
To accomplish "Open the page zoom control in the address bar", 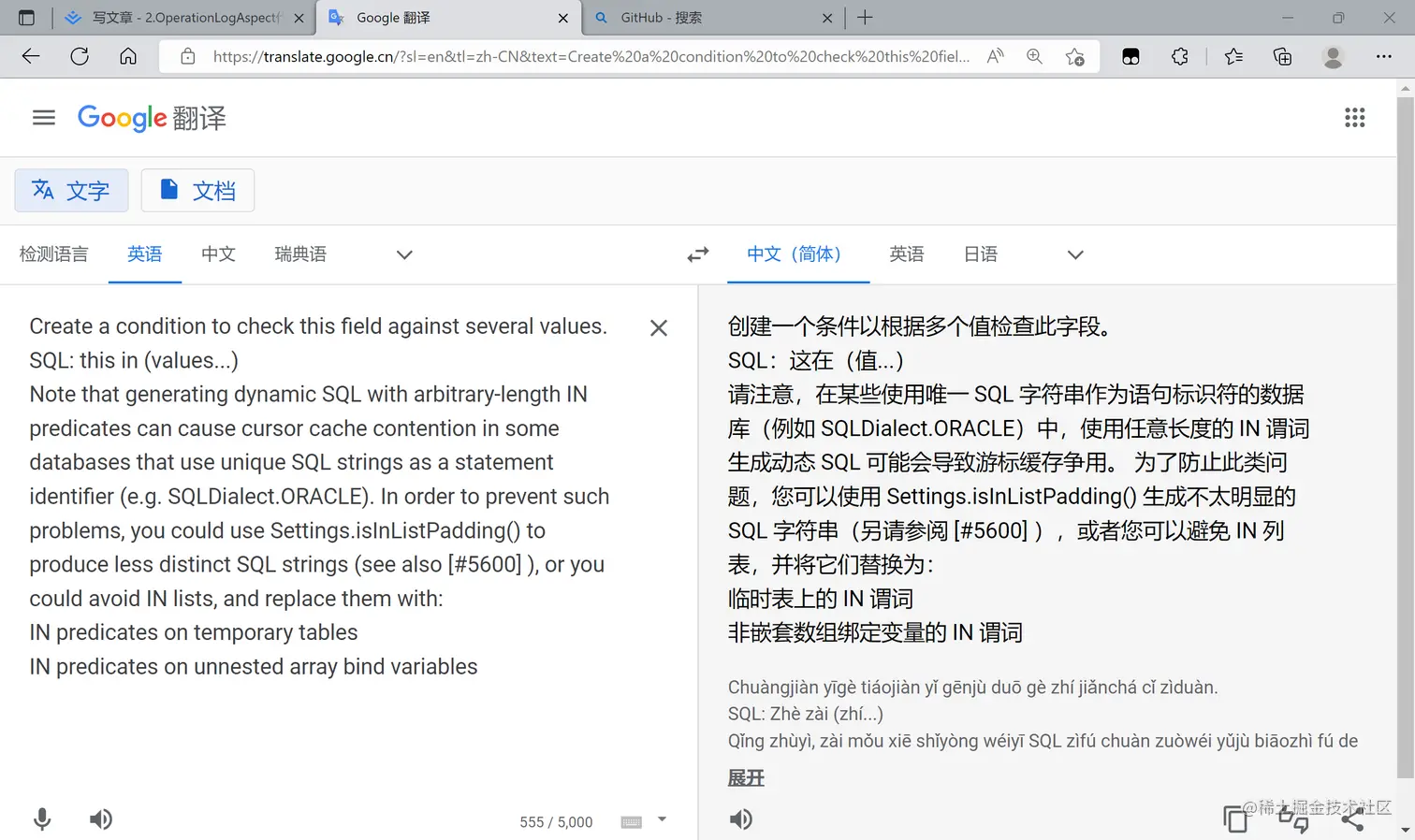I will [1034, 56].
